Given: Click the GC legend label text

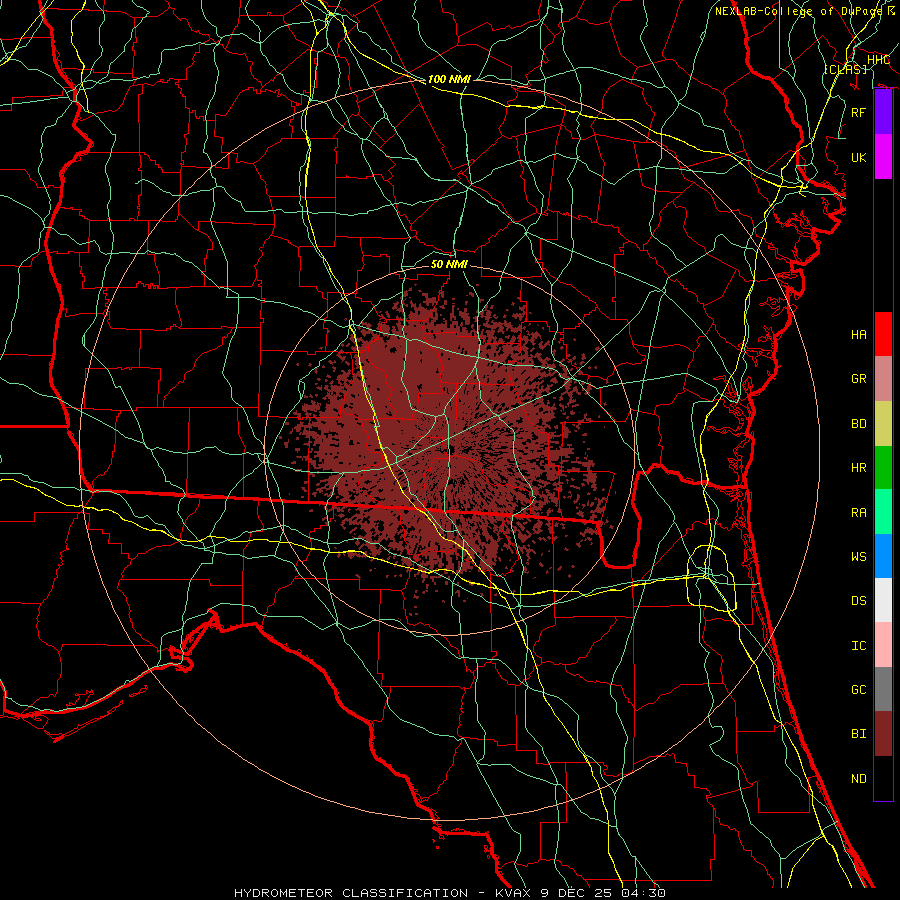Looking at the screenshot, I should [x=859, y=690].
